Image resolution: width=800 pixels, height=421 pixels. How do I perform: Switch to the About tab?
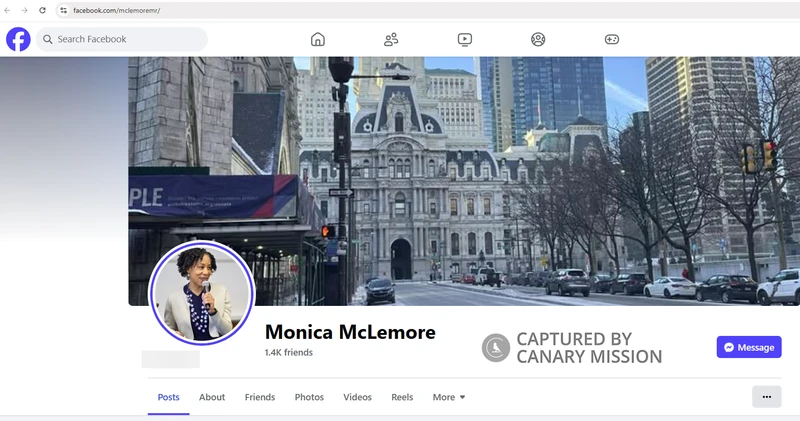pyautogui.click(x=212, y=397)
